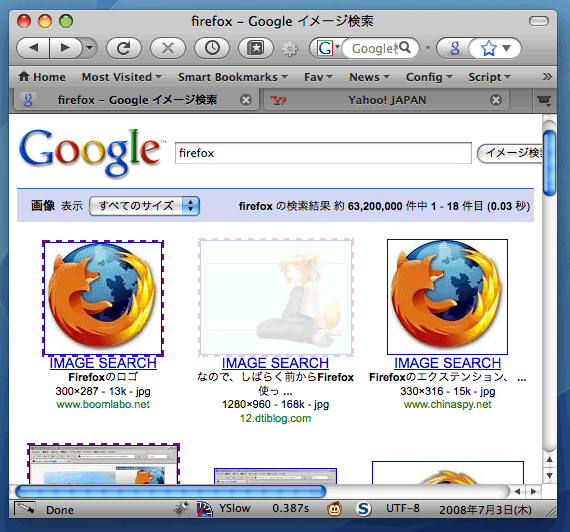Open the back/forward history dropdown arrow

pyautogui.click(x=89, y=48)
